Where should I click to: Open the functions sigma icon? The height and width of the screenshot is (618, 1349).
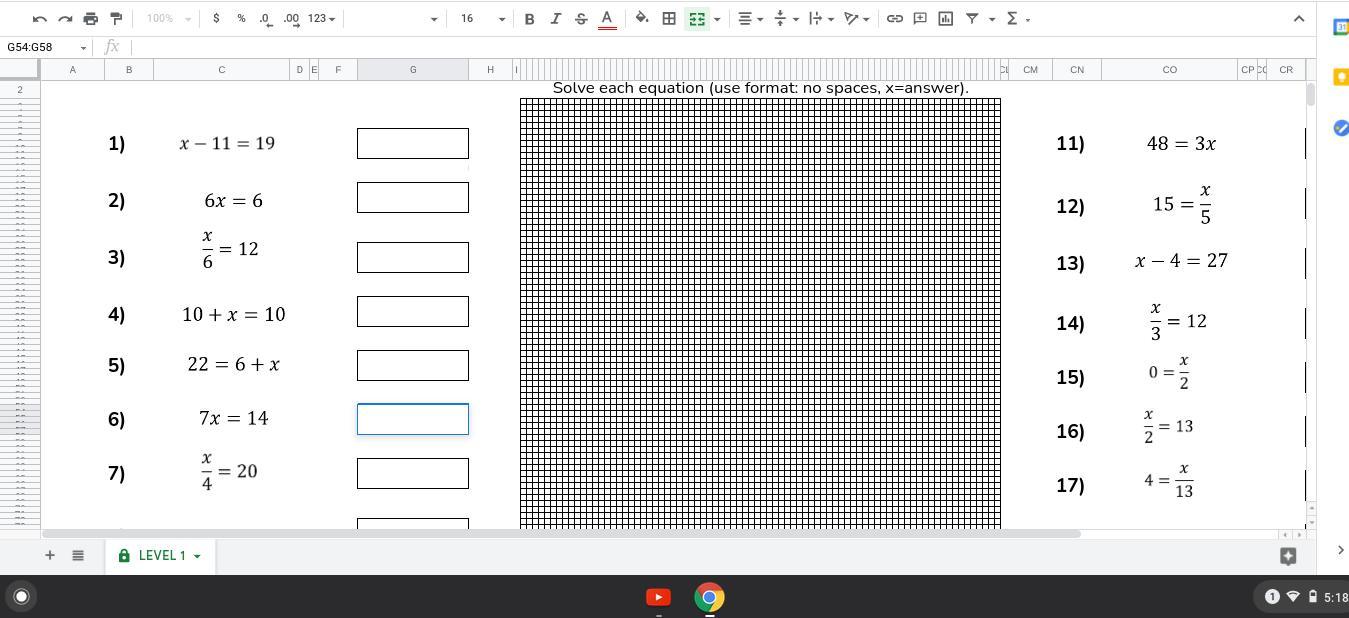(1012, 19)
